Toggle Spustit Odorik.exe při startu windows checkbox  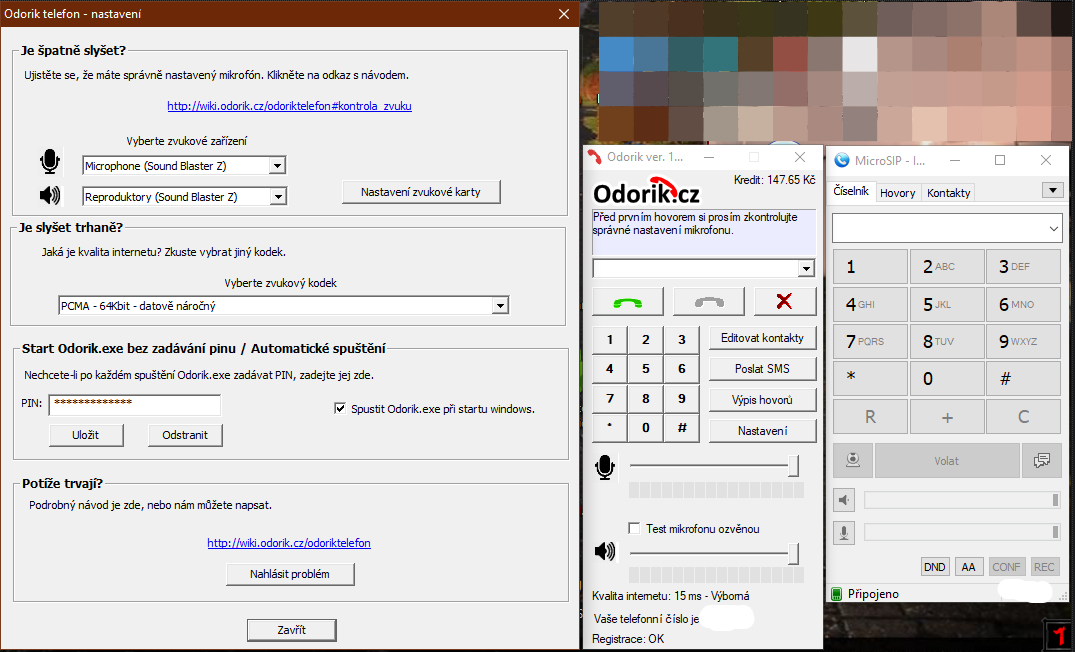tap(340, 409)
